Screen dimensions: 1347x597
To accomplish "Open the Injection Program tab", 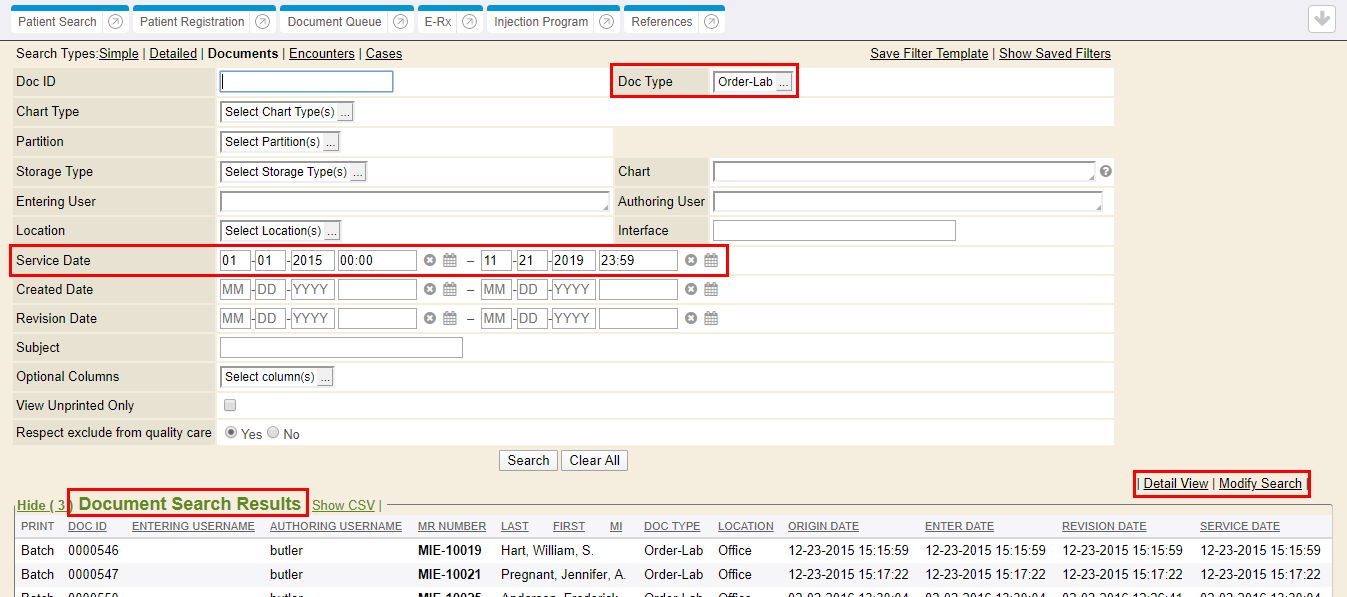I will tap(541, 22).
